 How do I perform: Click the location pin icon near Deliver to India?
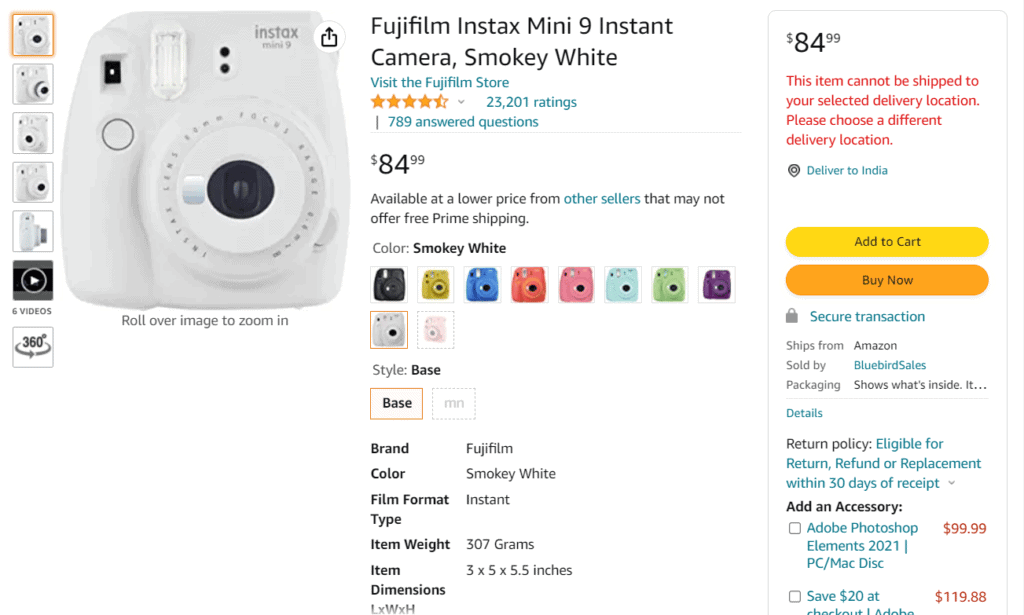794,171
